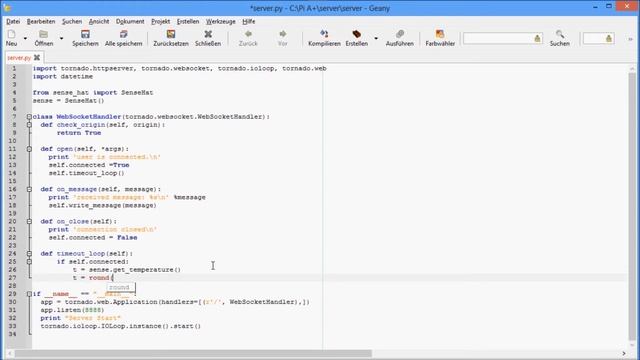Open a file with Öffnen
Screen dimensions: 640x360
(x=44, y=38)
